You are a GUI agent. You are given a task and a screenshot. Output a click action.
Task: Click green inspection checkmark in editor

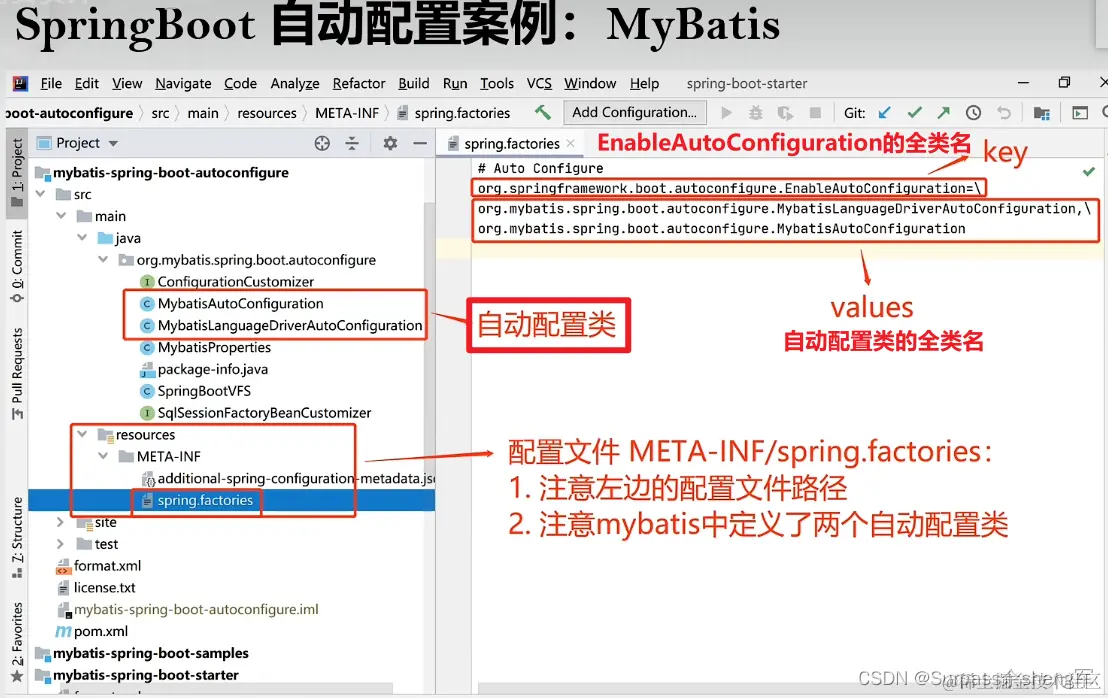[x=1088, y=171]
